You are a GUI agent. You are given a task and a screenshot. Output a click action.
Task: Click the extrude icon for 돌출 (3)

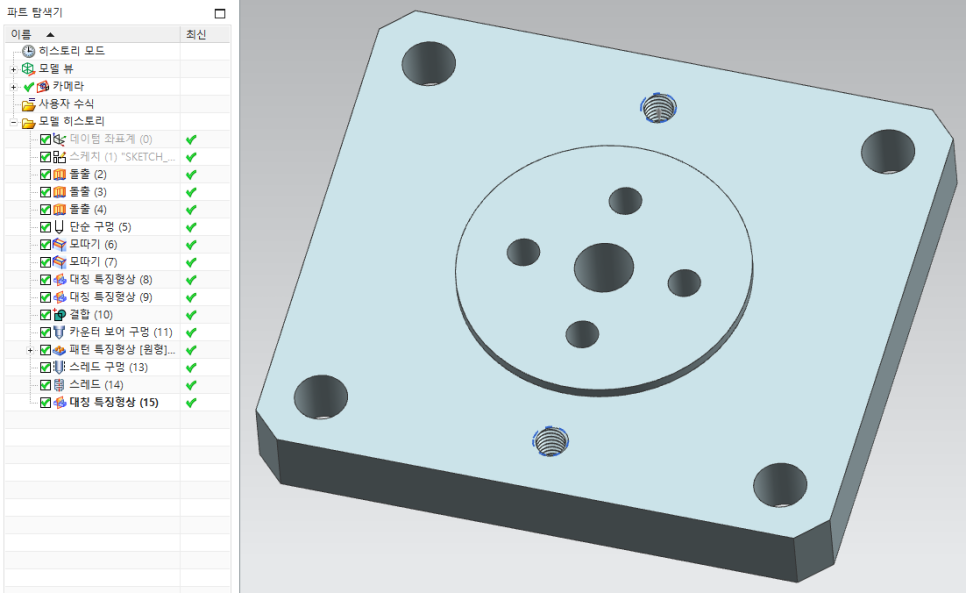pos(59,192)
